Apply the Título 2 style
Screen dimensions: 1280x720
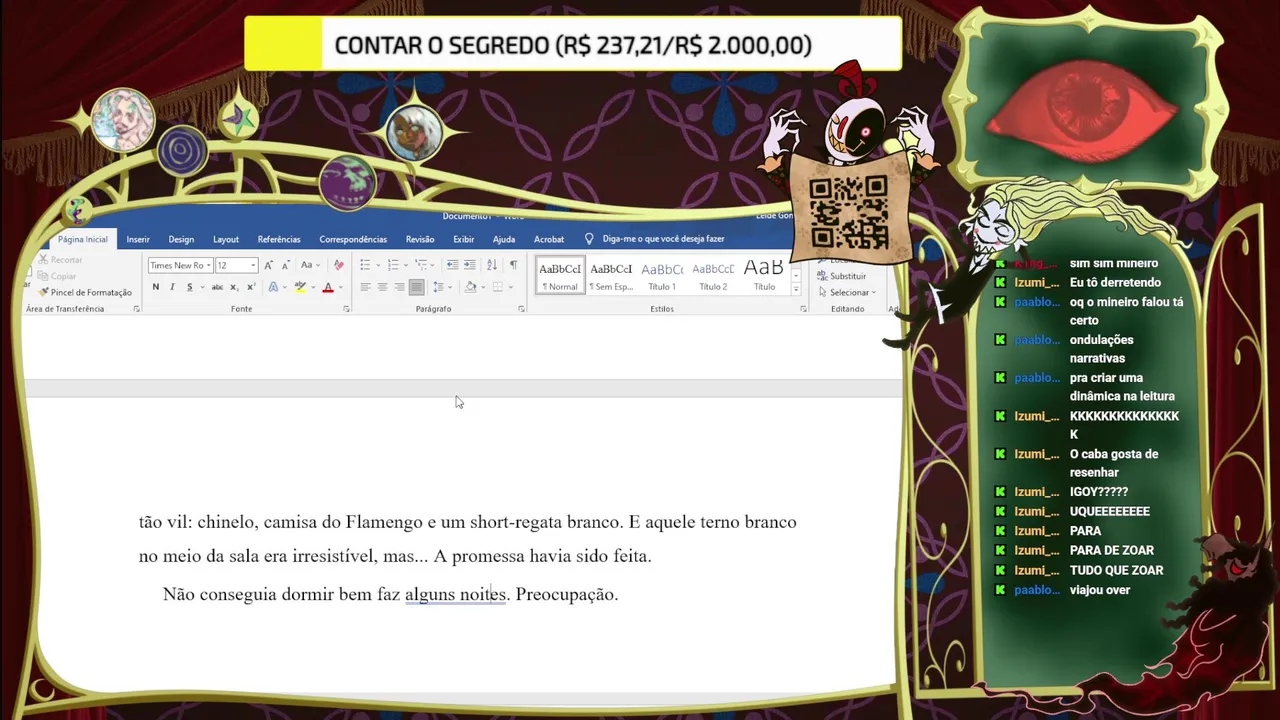[713, 275]
